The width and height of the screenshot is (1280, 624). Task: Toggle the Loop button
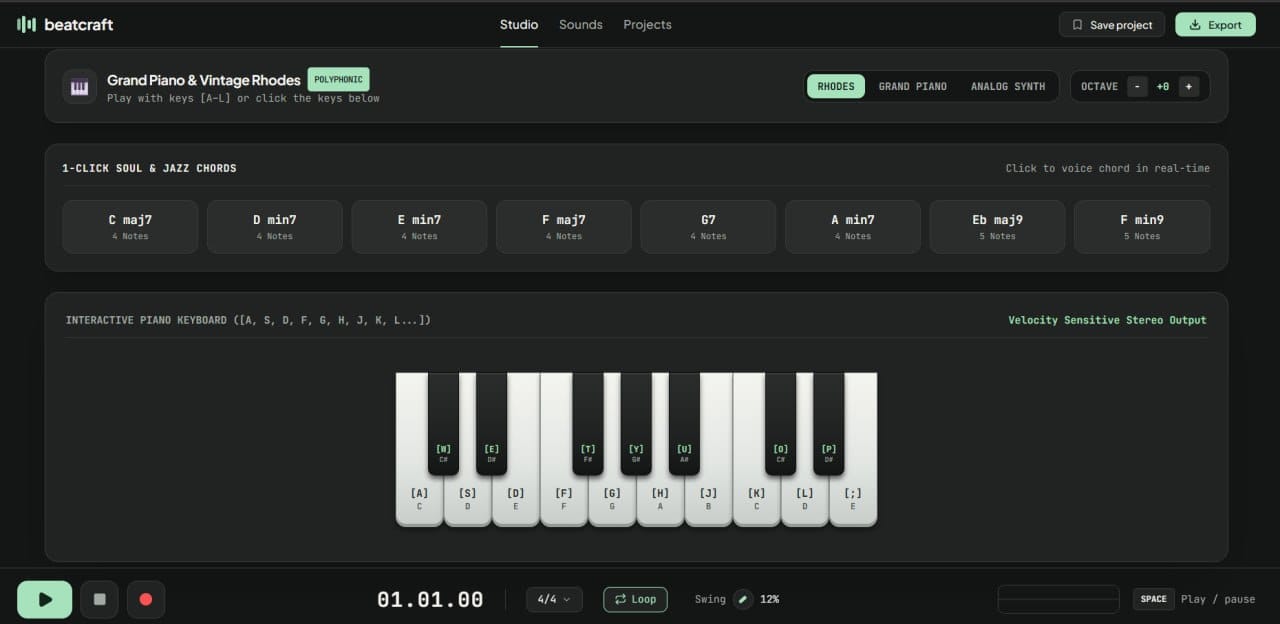(635, 599)
